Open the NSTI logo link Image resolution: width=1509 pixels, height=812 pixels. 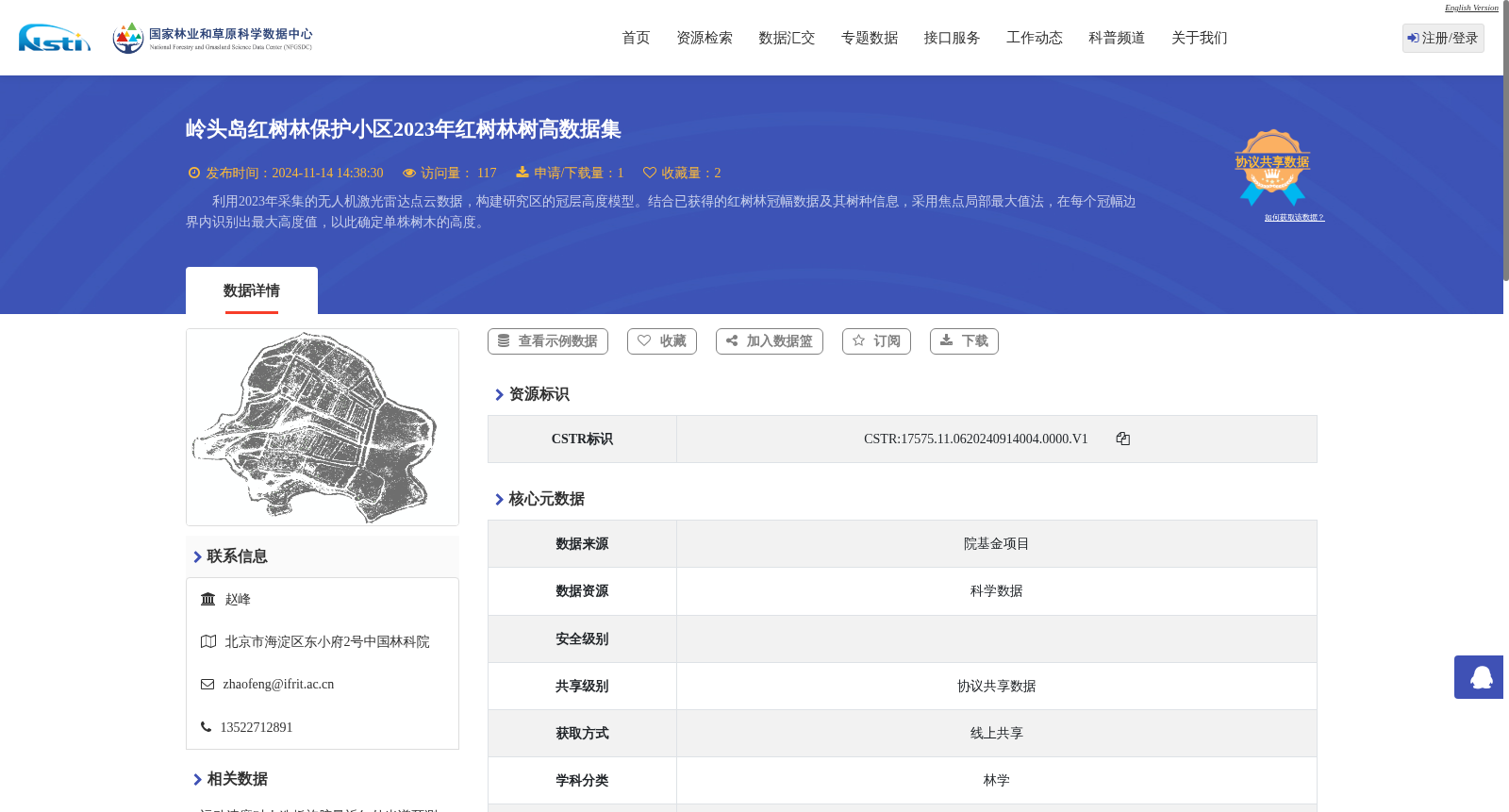coord(55,38)
